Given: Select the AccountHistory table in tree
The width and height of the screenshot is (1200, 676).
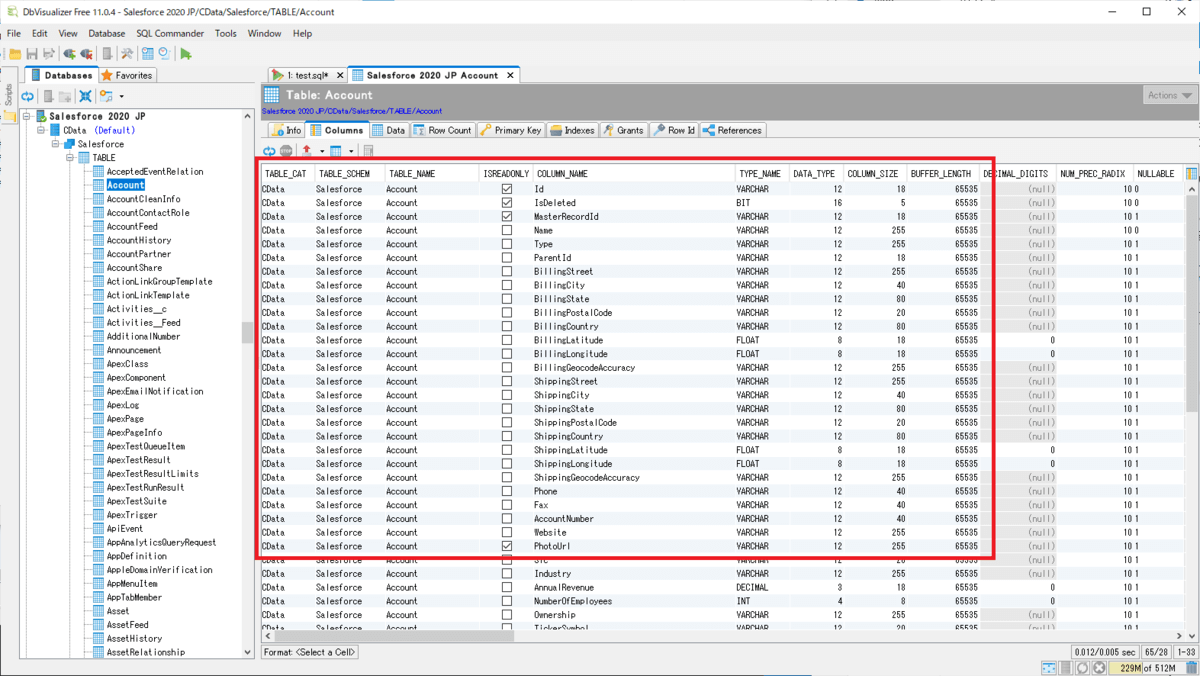Looking at the screenshot, I should 138,240.
